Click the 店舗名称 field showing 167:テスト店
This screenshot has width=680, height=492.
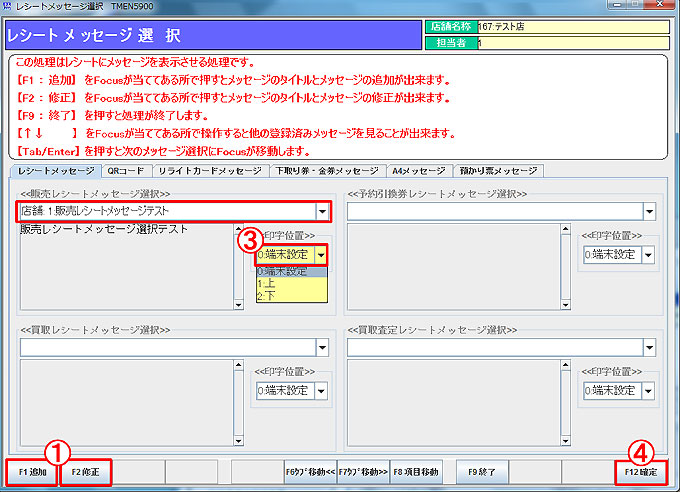pyautogui.click(x=573, y=26)
